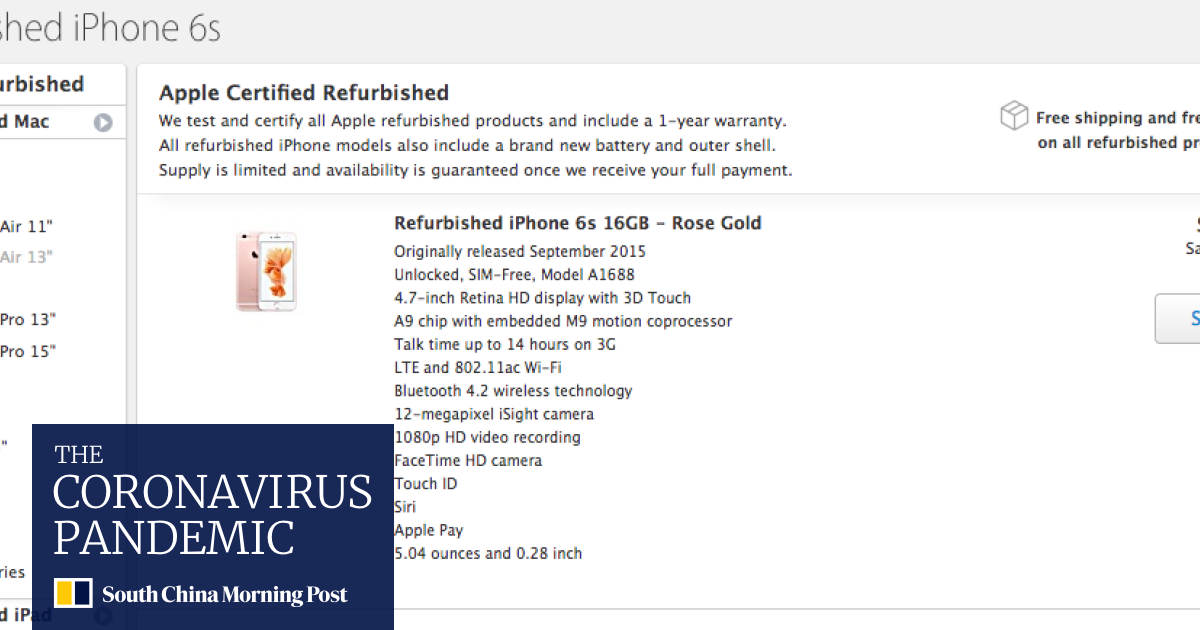Open the accessories link in sidebar
This screenshot has height=630, width=1200.
coord(12,572)
